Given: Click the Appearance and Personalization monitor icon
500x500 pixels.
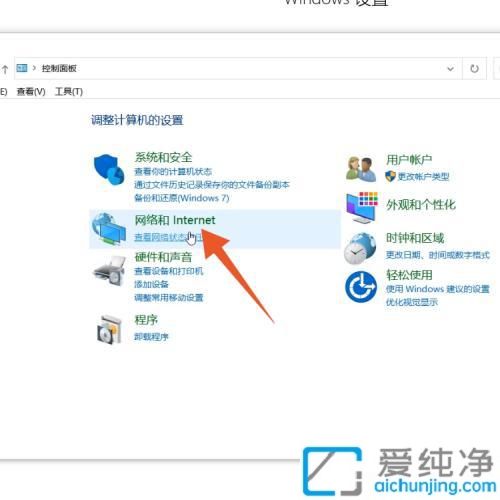Looking at the screenshot, I should pos(362,208).
